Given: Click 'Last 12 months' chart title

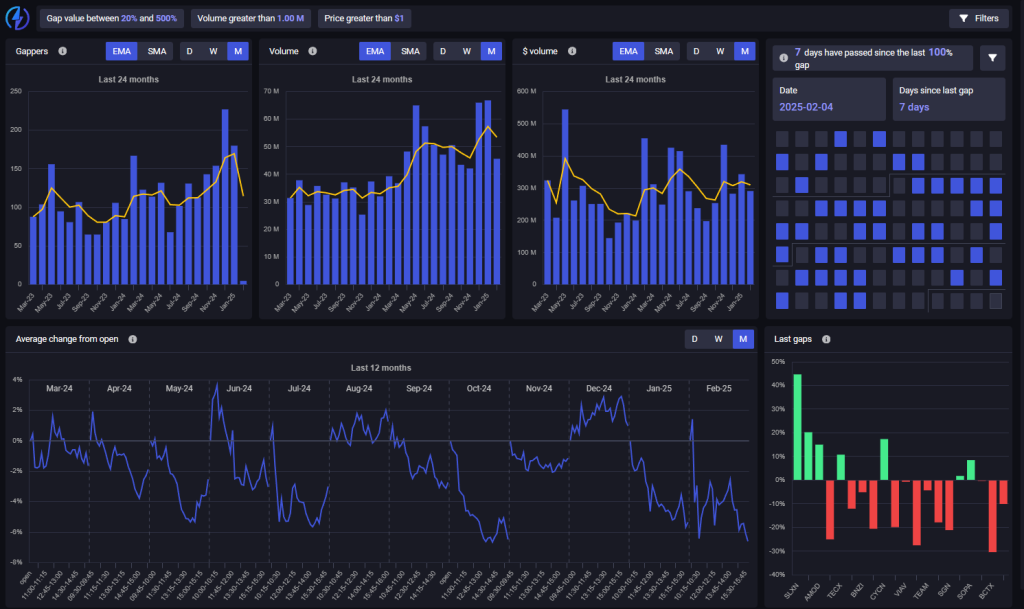Looking at the screenshot, I should coord(381,368).
